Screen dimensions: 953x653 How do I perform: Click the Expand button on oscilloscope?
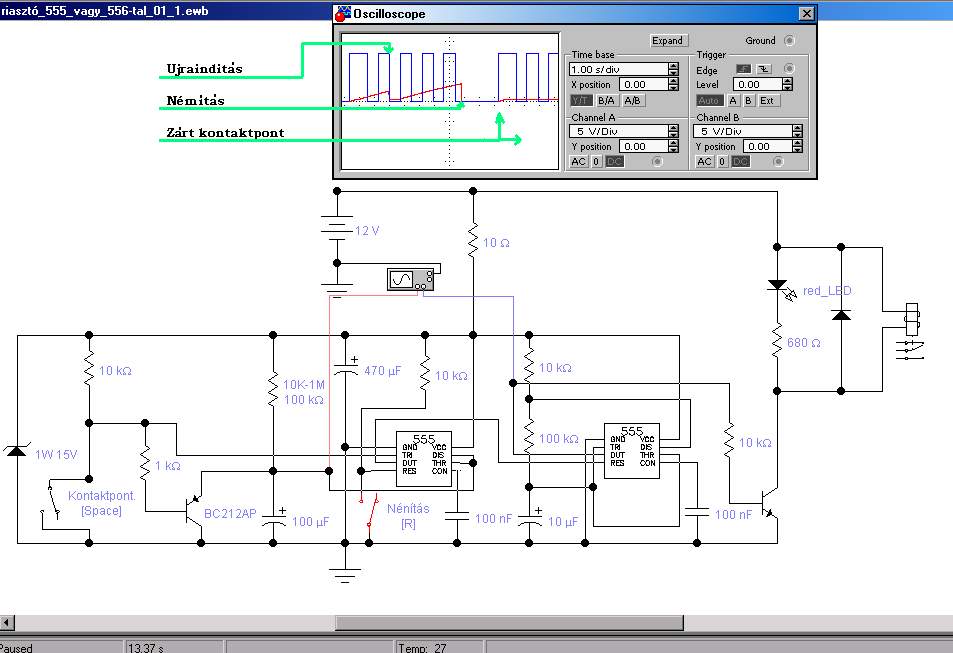tap(667, 41)
